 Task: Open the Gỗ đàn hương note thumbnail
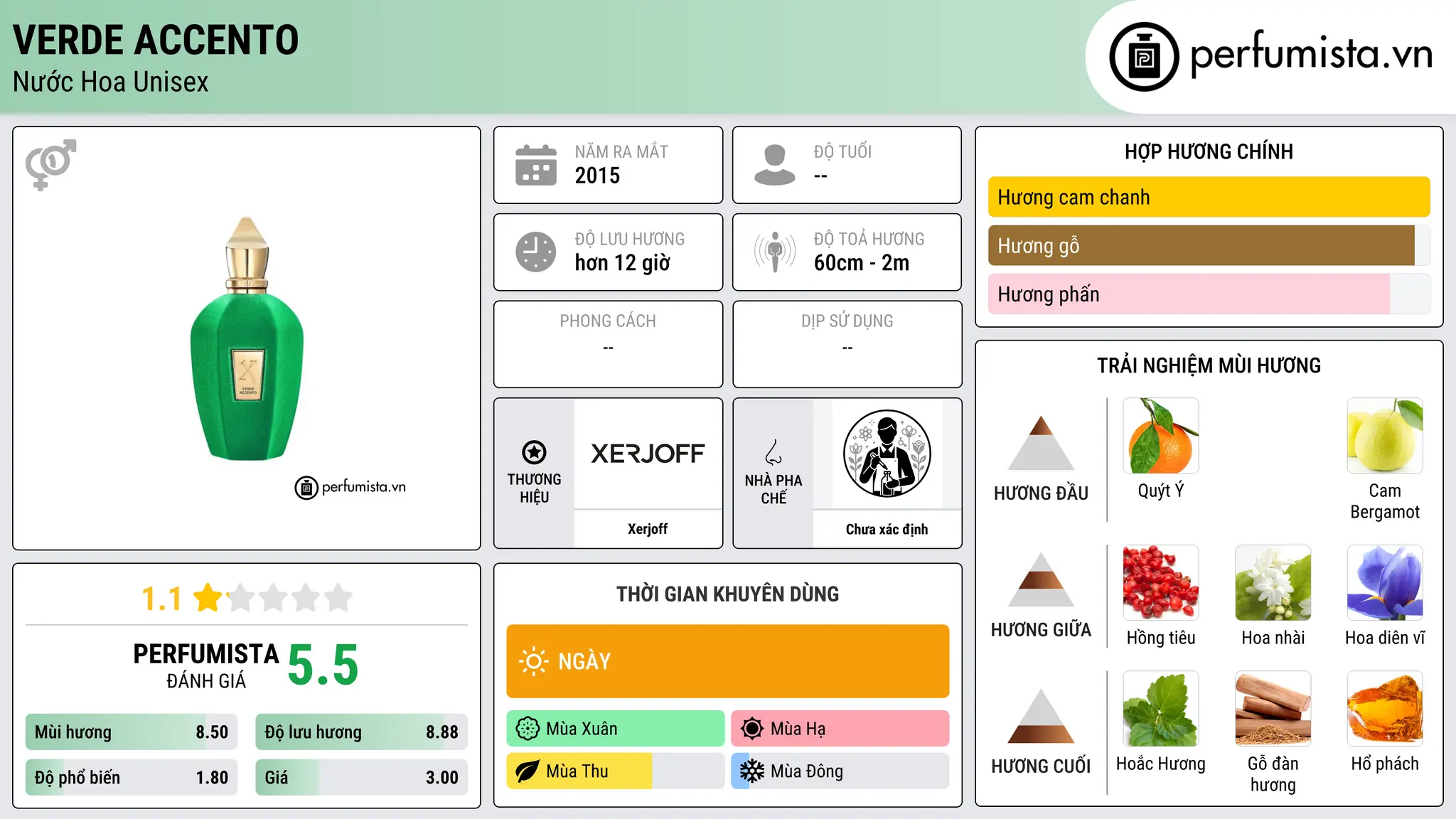(1273, 709)
